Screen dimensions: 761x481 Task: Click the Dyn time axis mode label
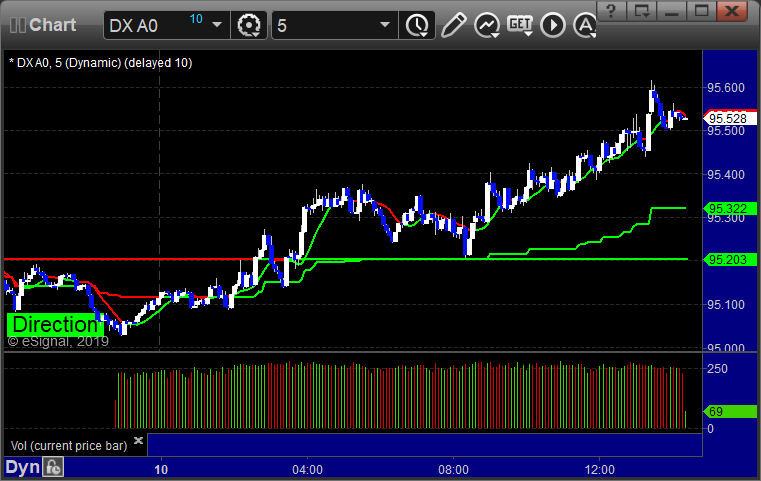pyautogui.click(x=22, y=468)
